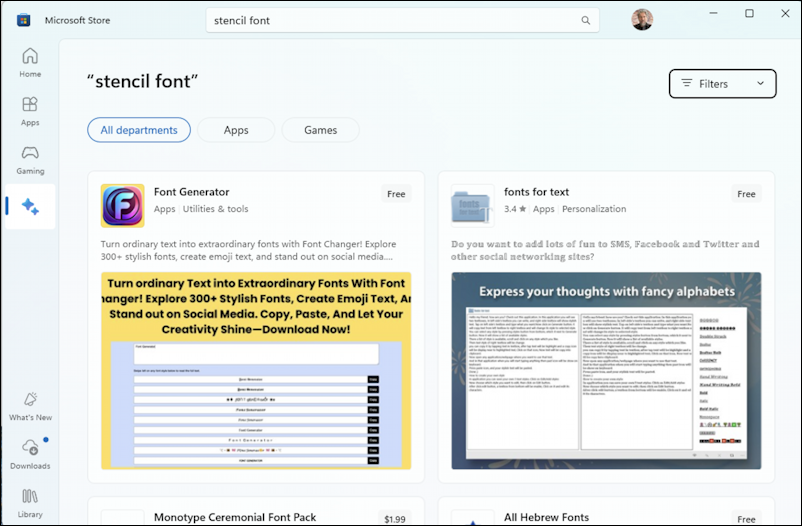Click the Font Generator app icon

(x=123, y=206)
